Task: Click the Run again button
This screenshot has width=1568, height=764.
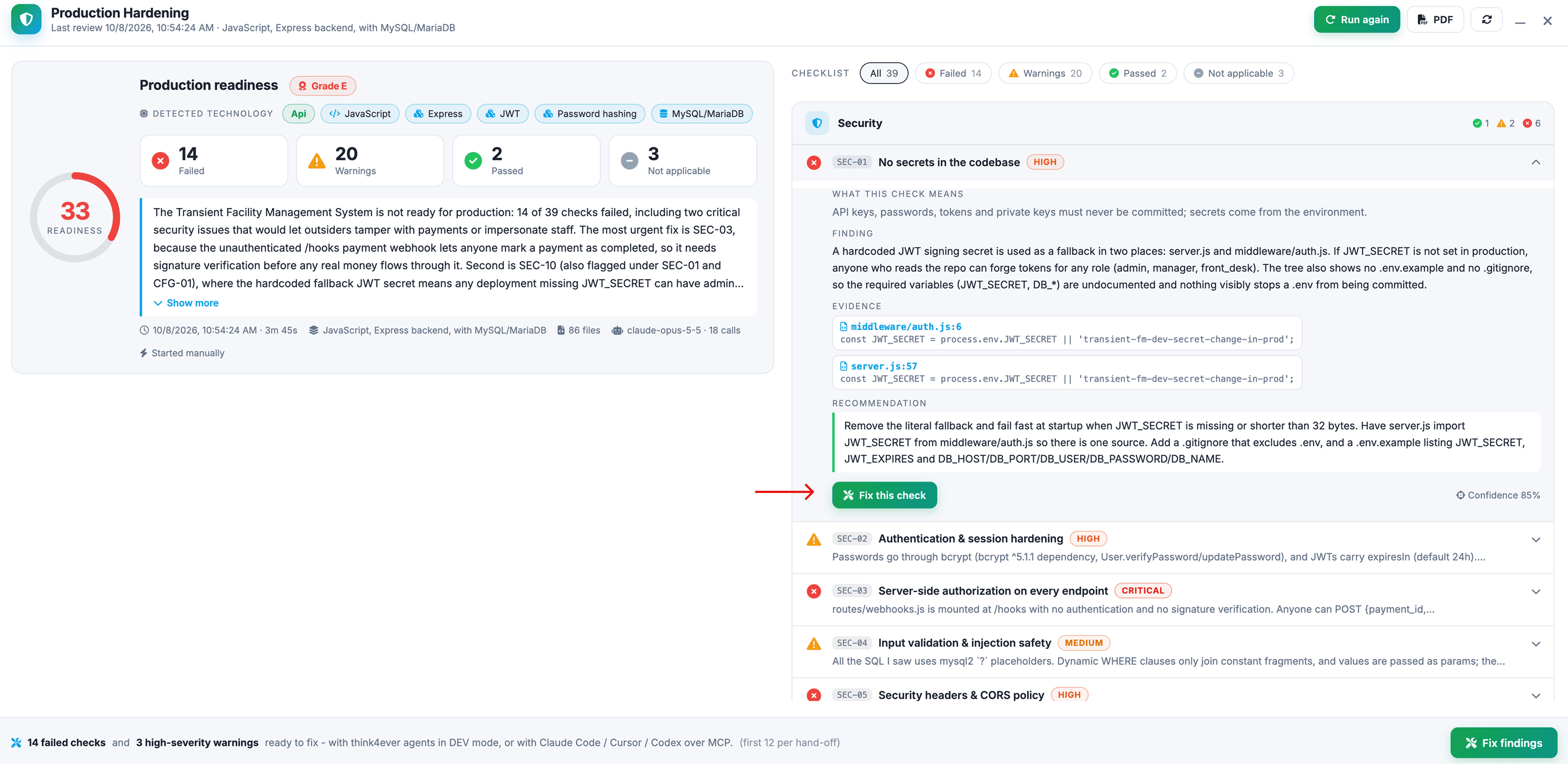Action: pos(1356,20)
